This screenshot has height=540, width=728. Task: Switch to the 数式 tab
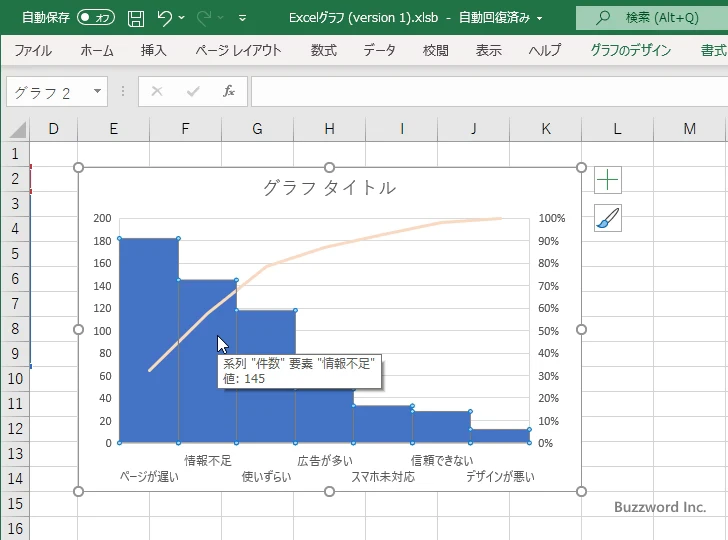324,50
